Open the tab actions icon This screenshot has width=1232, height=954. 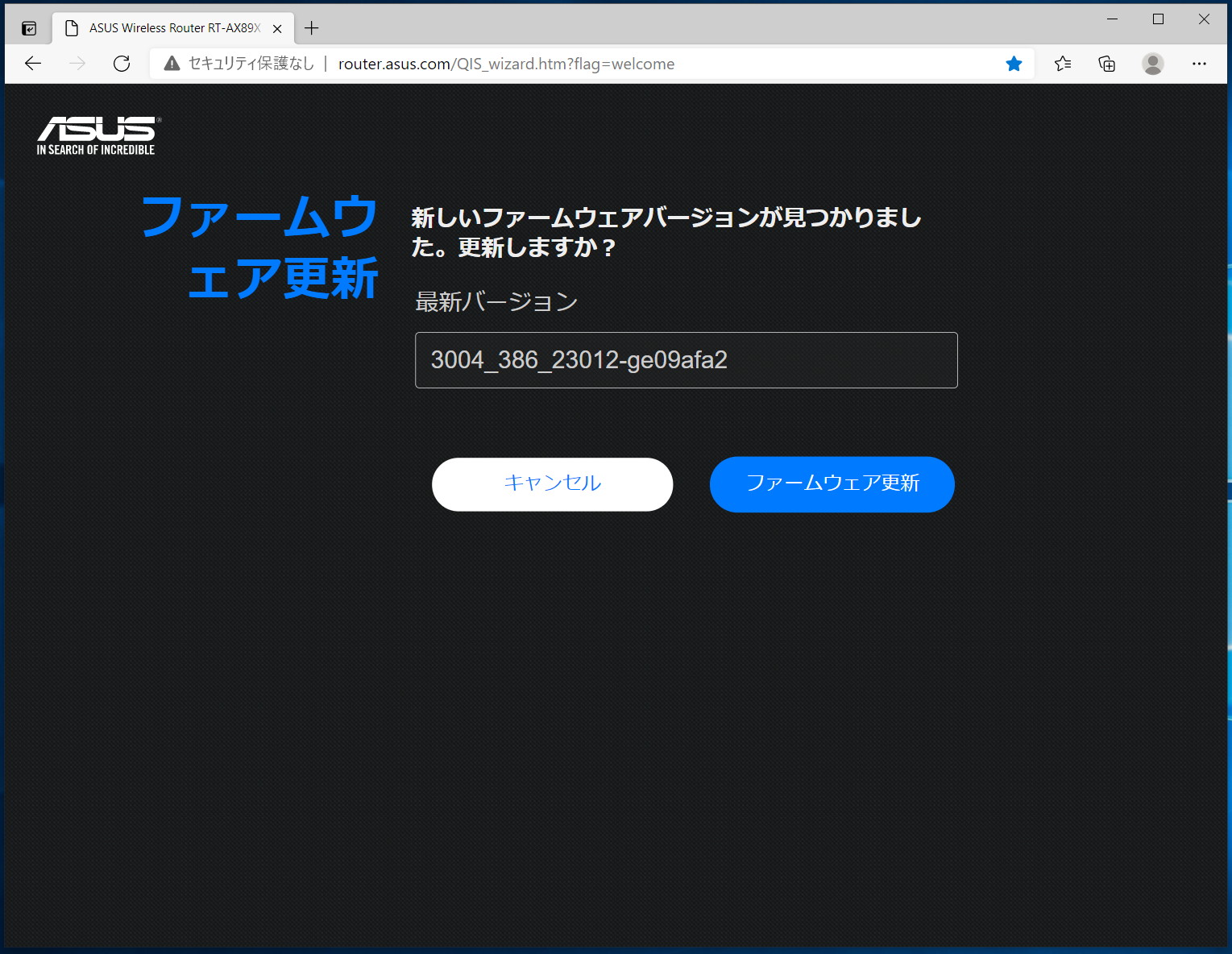point(29,28)
